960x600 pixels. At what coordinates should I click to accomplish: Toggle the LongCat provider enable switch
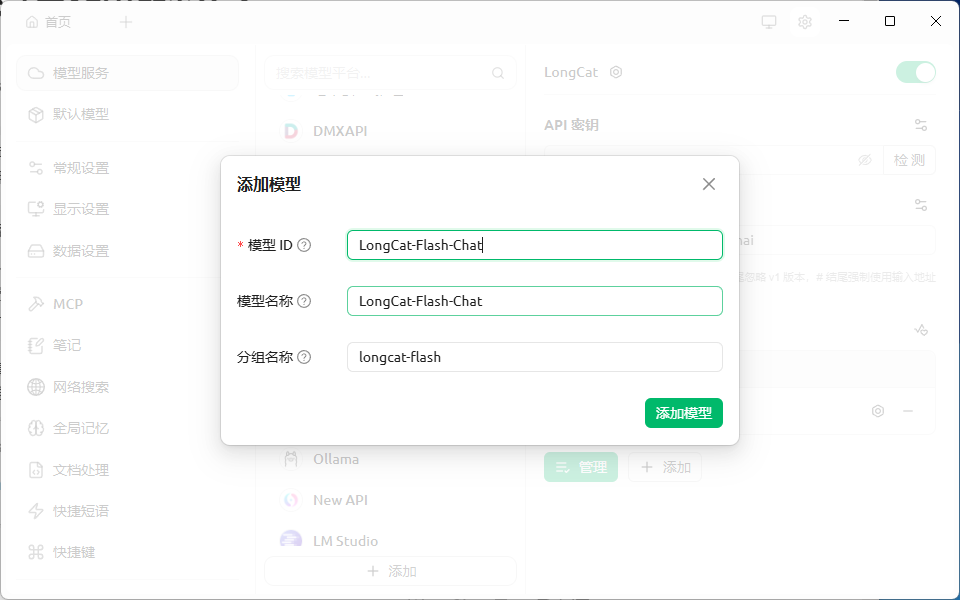click(915, 72)
